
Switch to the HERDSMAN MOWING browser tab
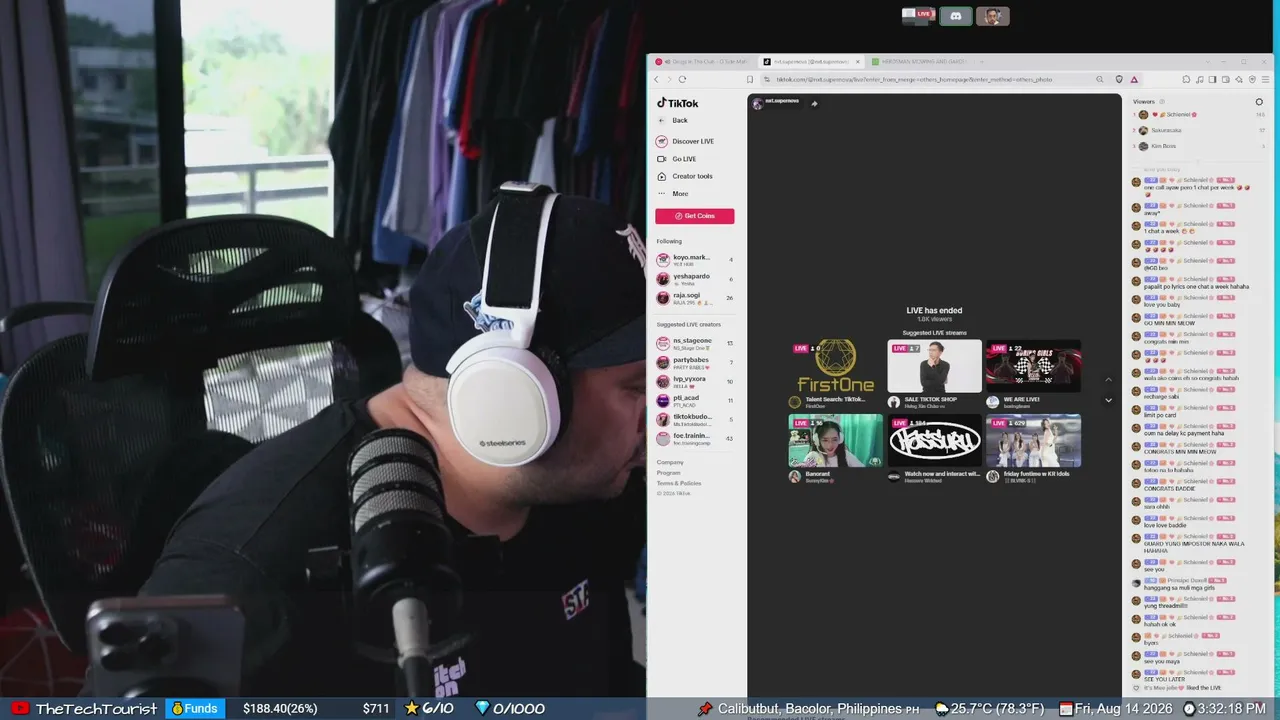(x=920, y=62)
